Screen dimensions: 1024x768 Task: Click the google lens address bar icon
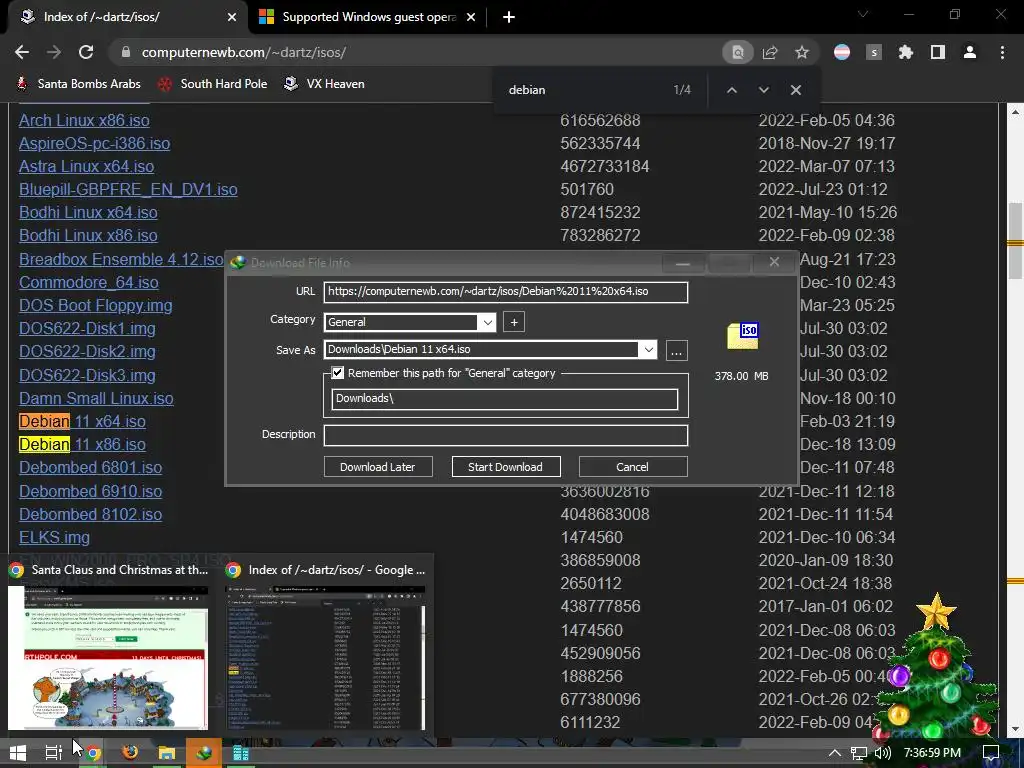[x=738, y=52]
